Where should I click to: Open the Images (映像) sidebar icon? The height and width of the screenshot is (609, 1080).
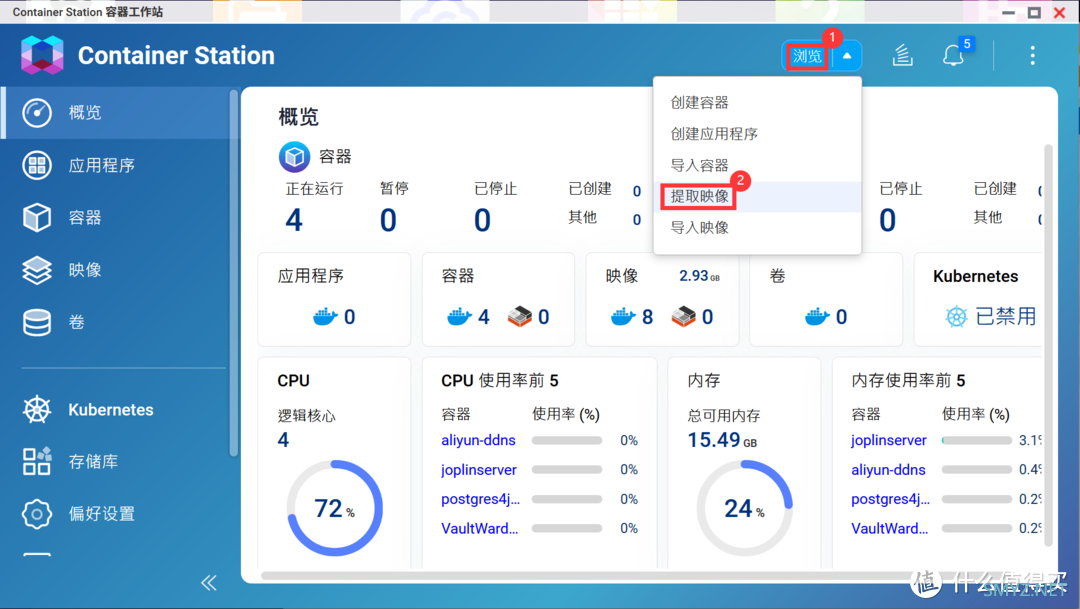coord(37,270)
